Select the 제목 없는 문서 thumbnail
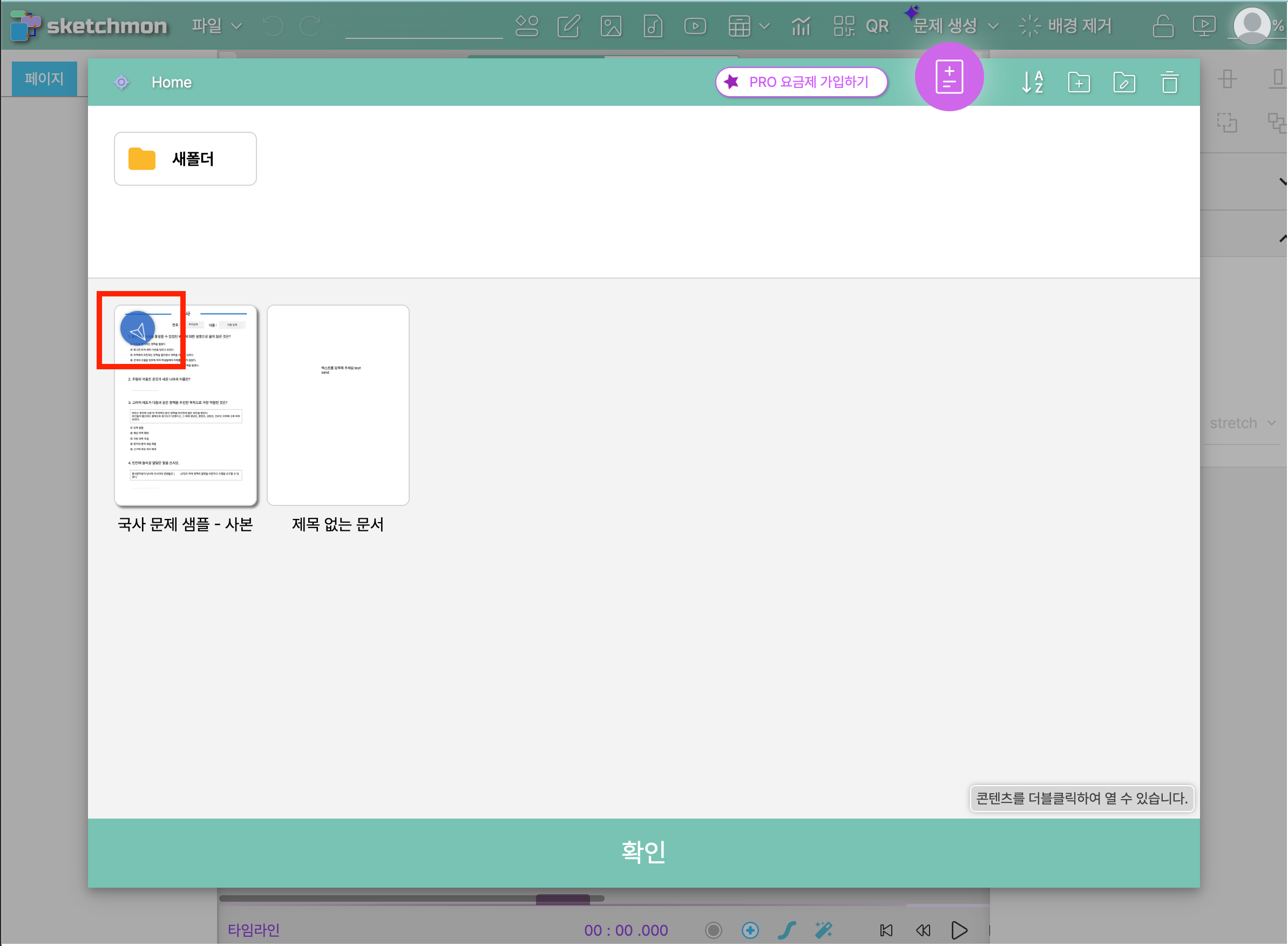 click(338, 405)
